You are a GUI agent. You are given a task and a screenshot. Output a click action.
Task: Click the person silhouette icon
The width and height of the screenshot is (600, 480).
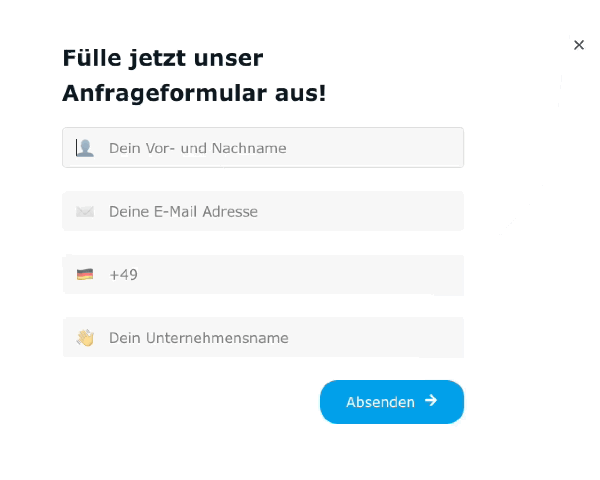(x=85, y=148)
